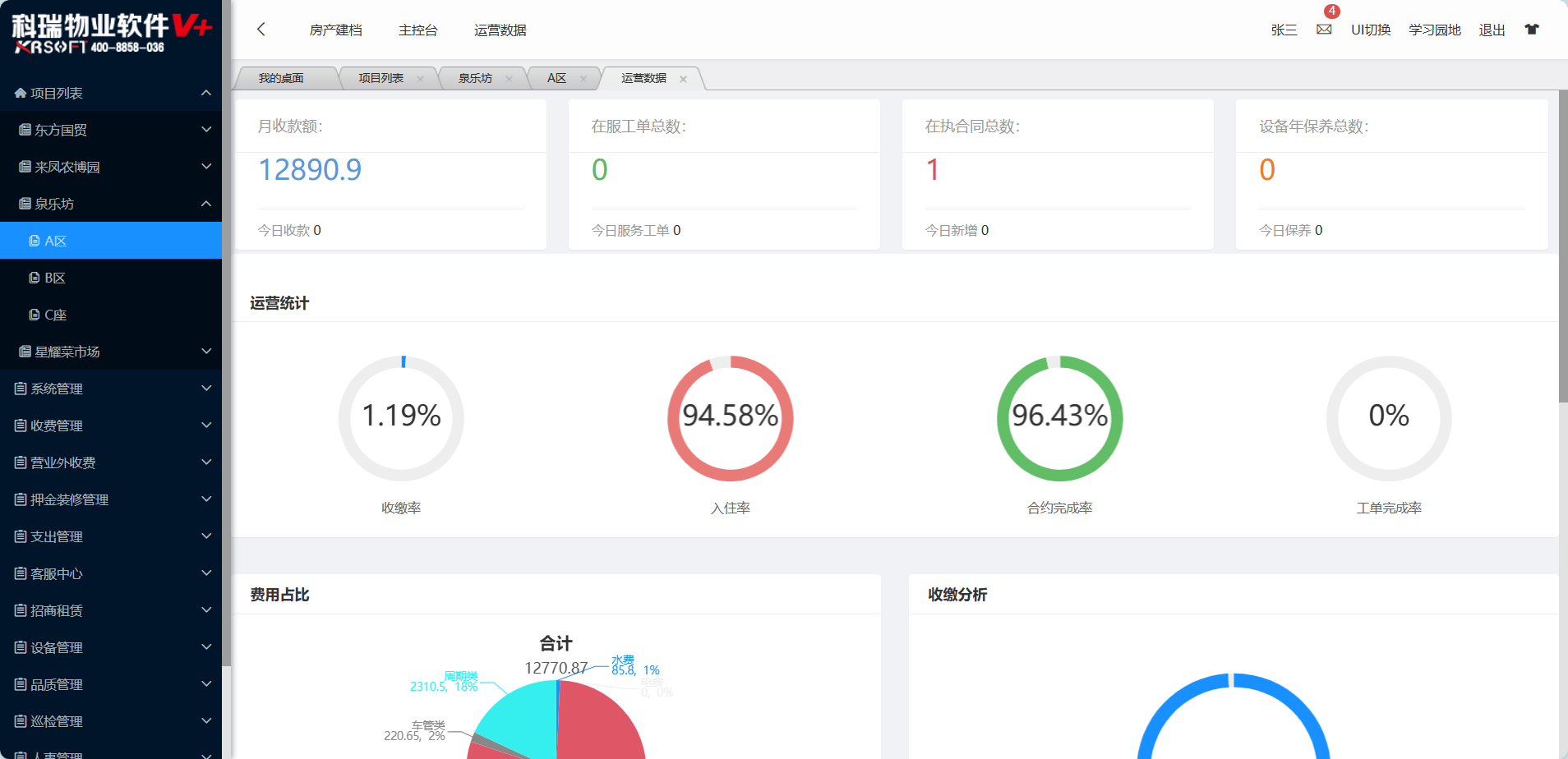Expand the 招商租赁 chevron

(x=206, y=610)
